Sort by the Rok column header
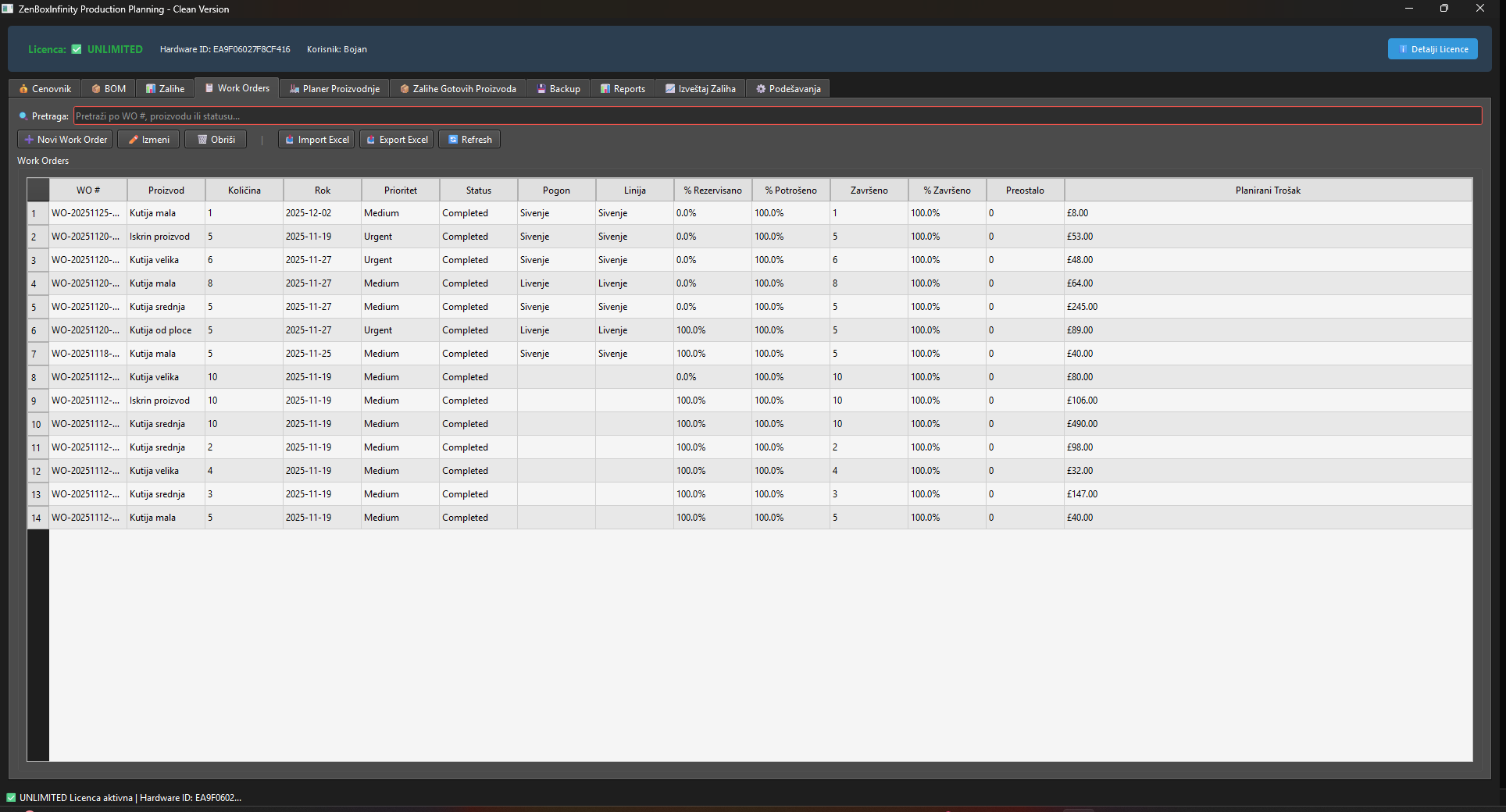 pos(323,191)
